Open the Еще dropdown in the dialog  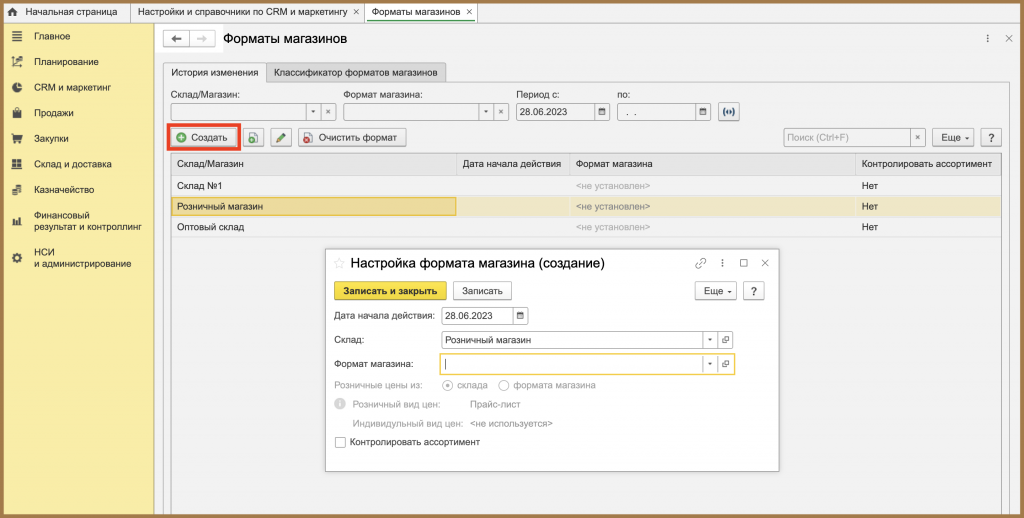[x=716, y=291]
